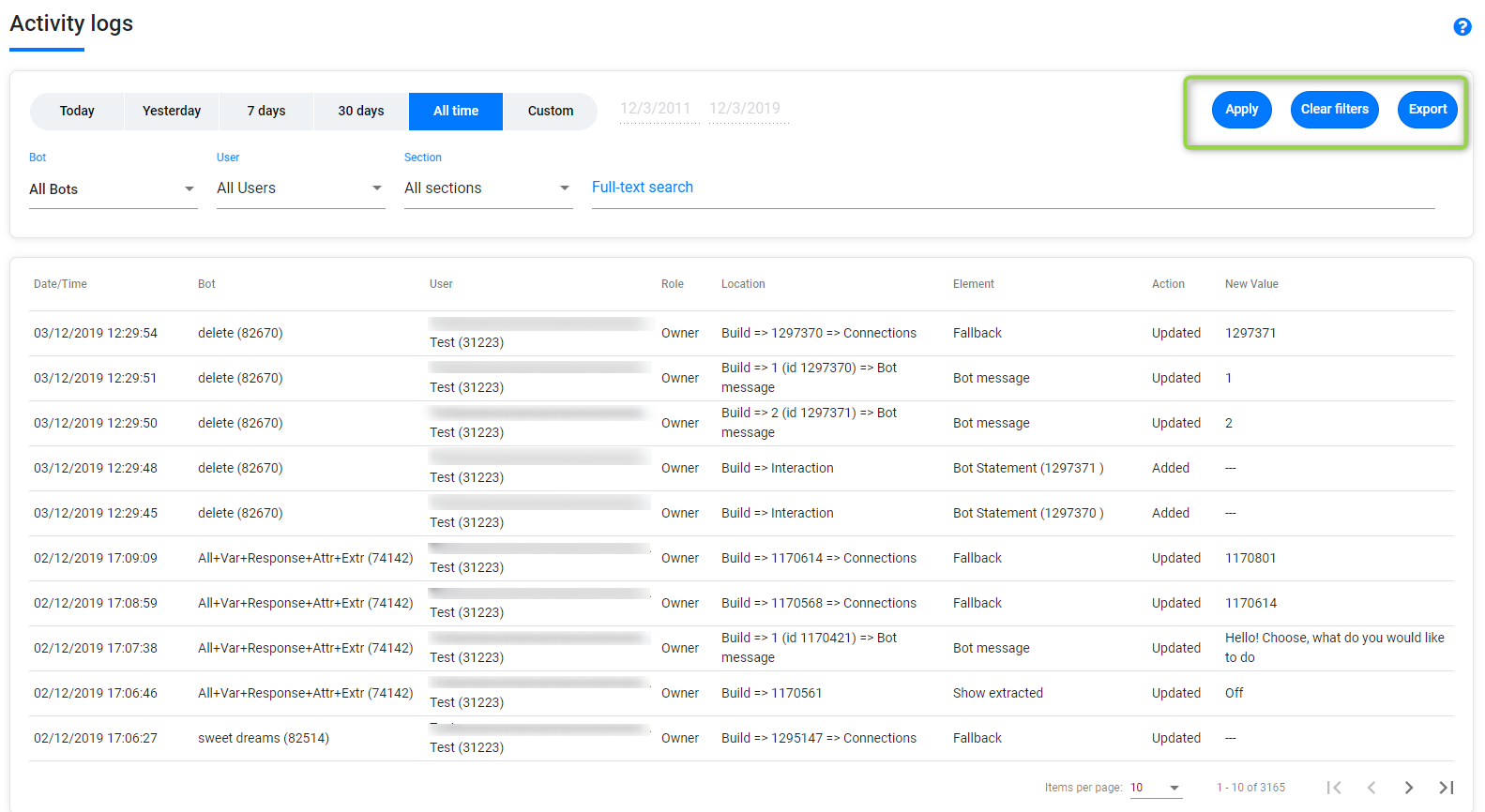Screen dimensions: 1485x812
Task: Select the 02/12/2019 17:06:27 timestamp
Action: tap(96, 738)
